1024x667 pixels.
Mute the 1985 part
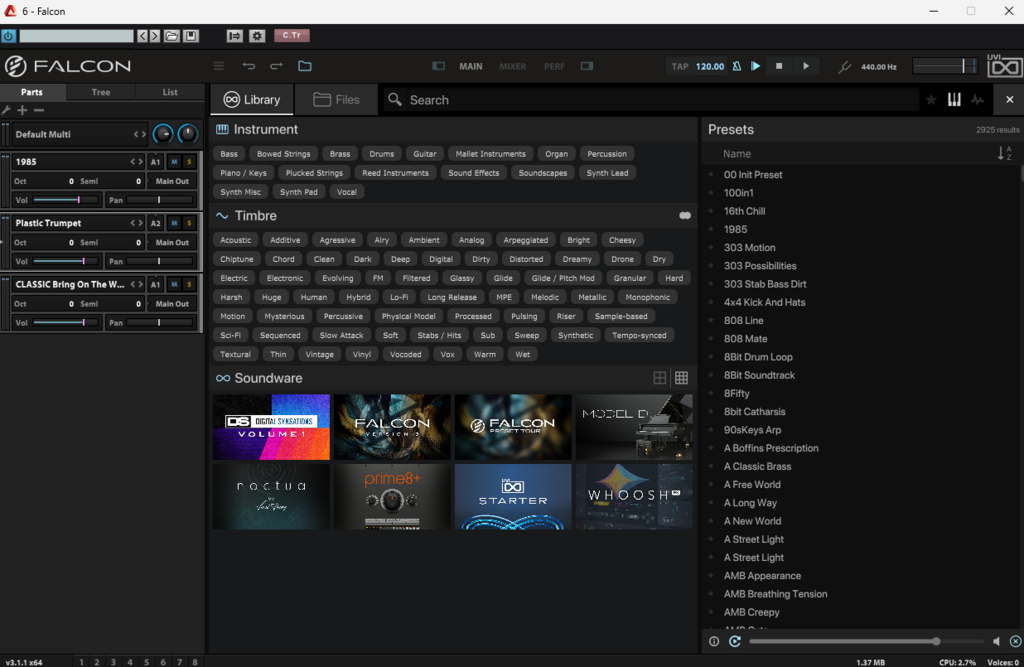coord(174,161)
